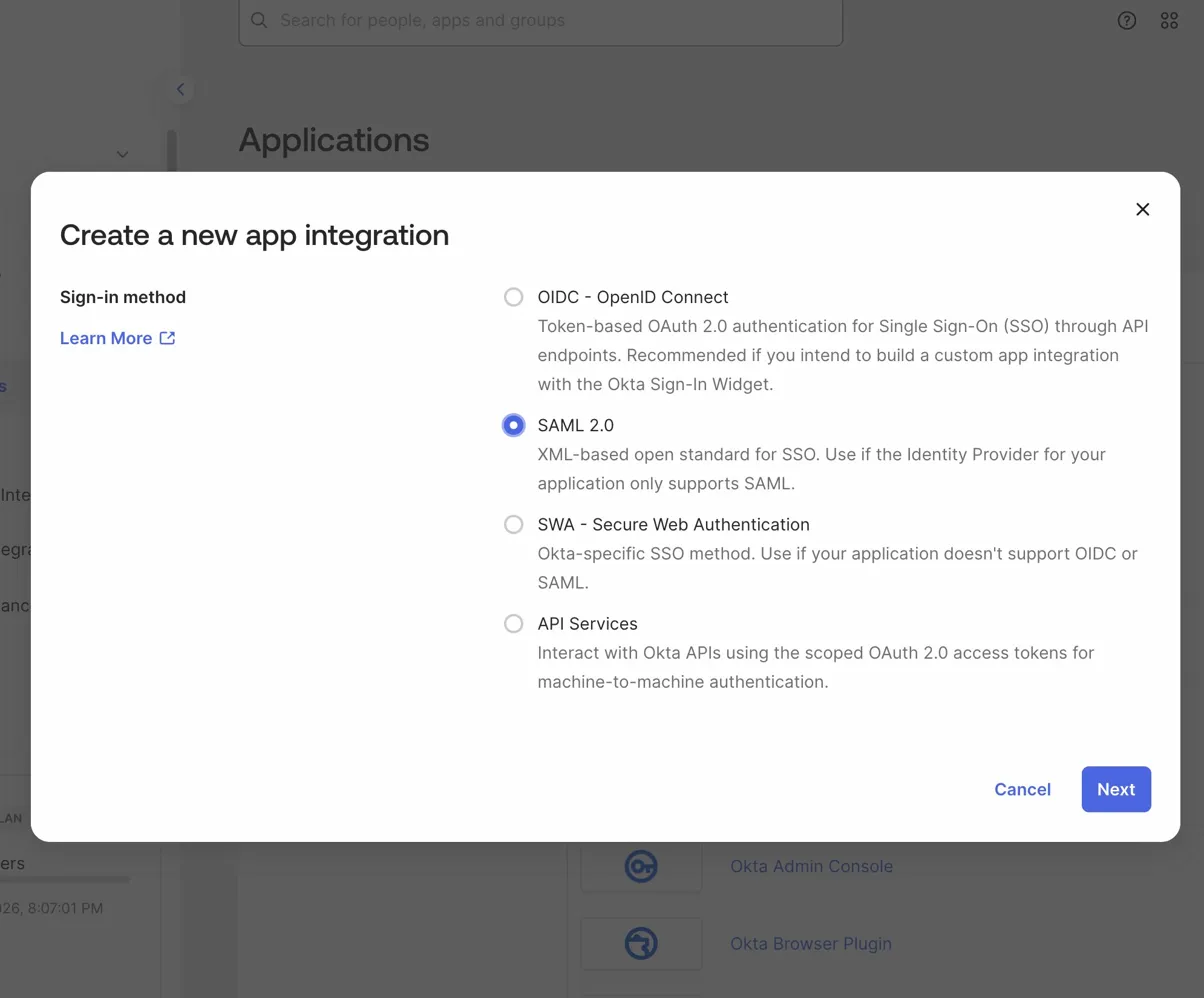
Task: Click the Okta Admin Console app icon
Action: (641, 866)
